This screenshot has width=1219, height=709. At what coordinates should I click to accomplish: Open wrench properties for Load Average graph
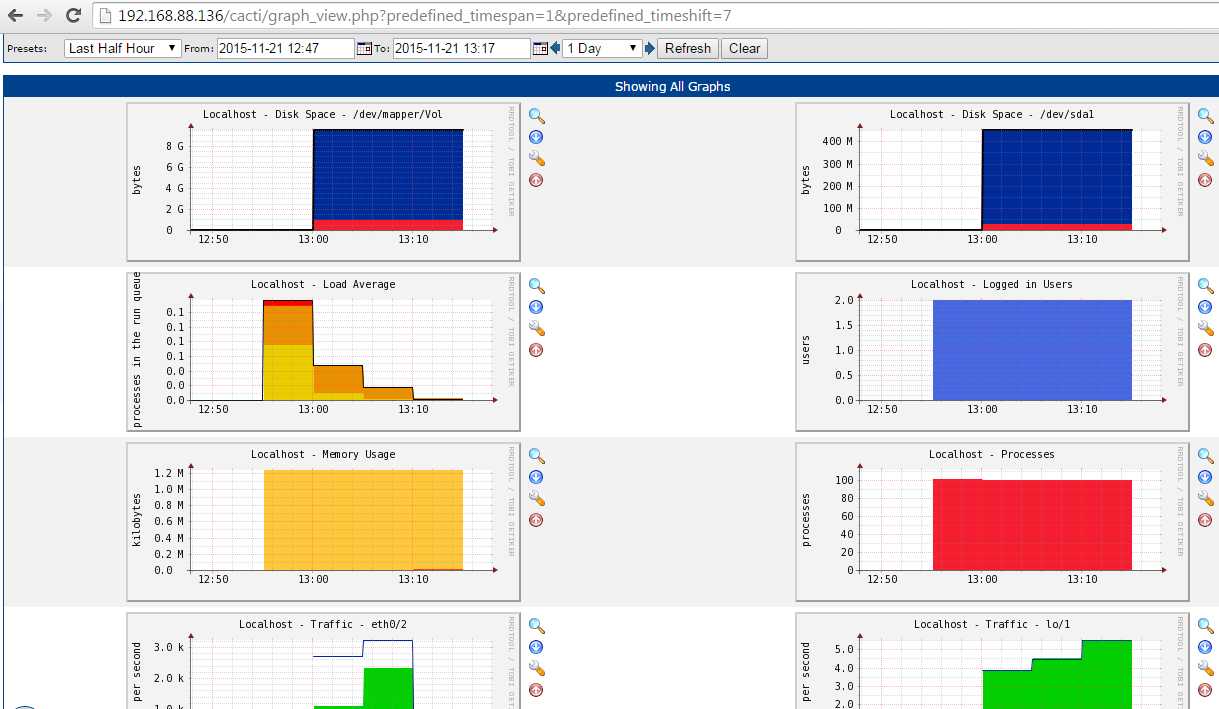pyautogui.click(x=536, y=329)
